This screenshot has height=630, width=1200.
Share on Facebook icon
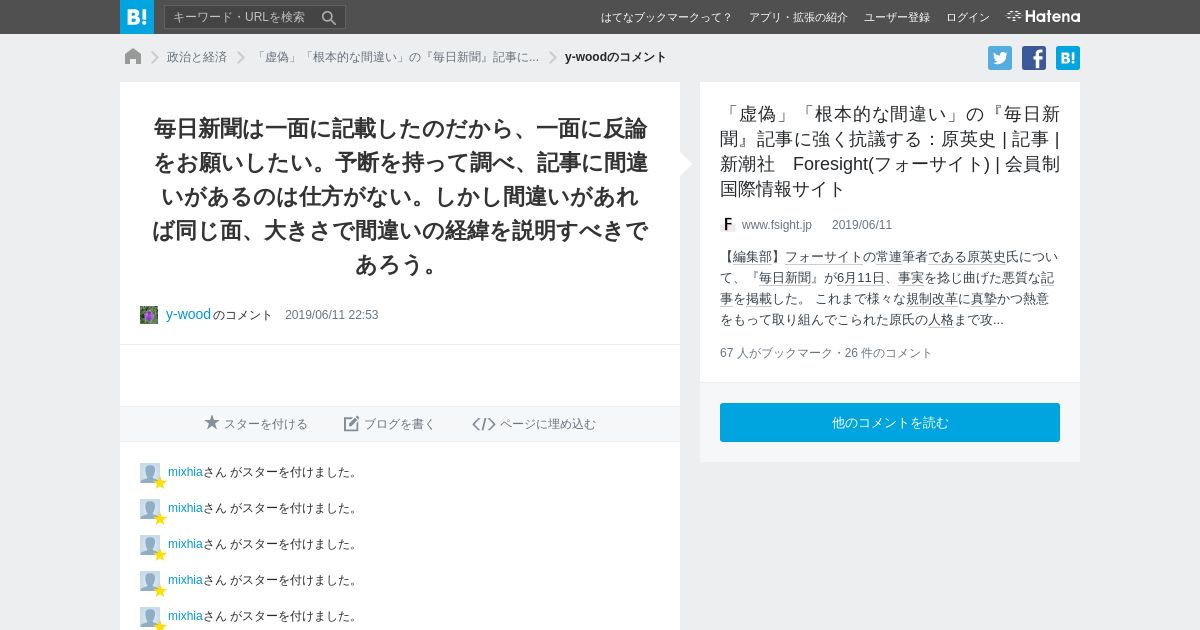(1034, 58)
